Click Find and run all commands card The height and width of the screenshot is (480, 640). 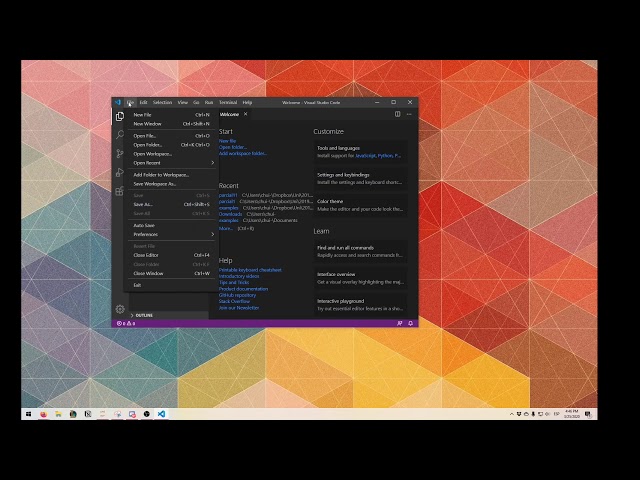point(360,251)
